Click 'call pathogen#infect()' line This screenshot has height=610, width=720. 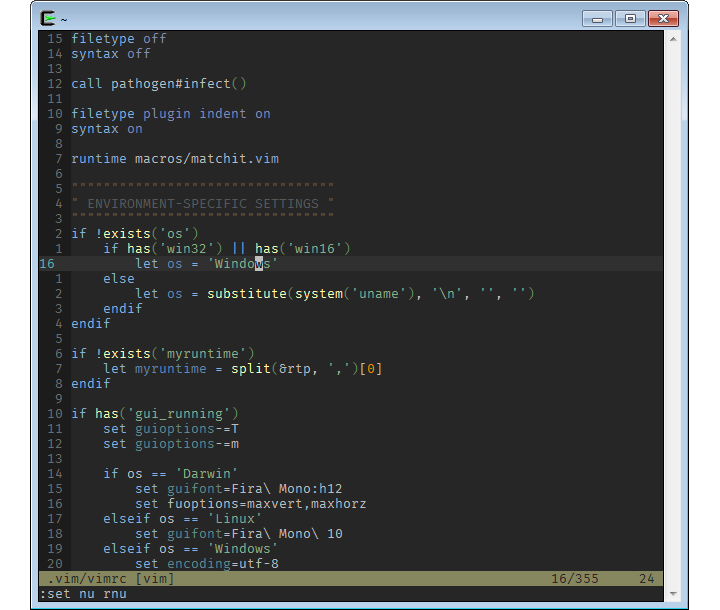click(x=159, y=84)
